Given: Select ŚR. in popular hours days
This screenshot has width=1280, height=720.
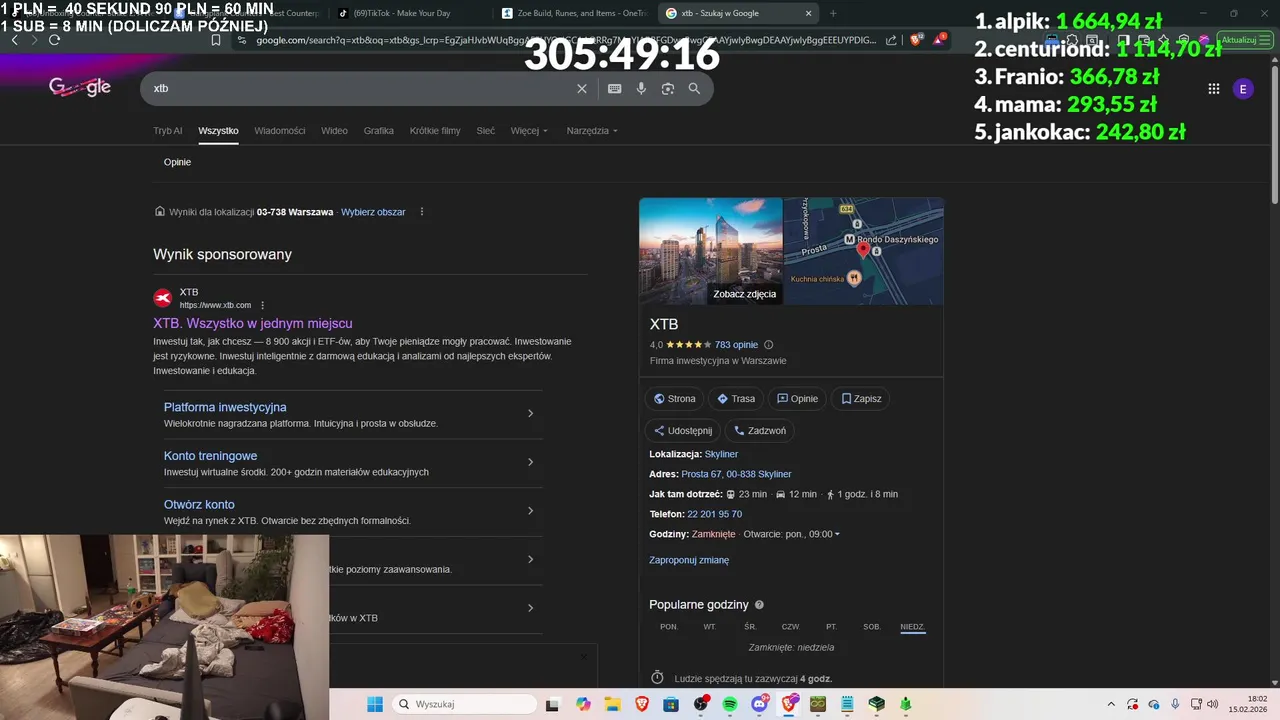Looking at the screenshot, I should coord(750,627).
